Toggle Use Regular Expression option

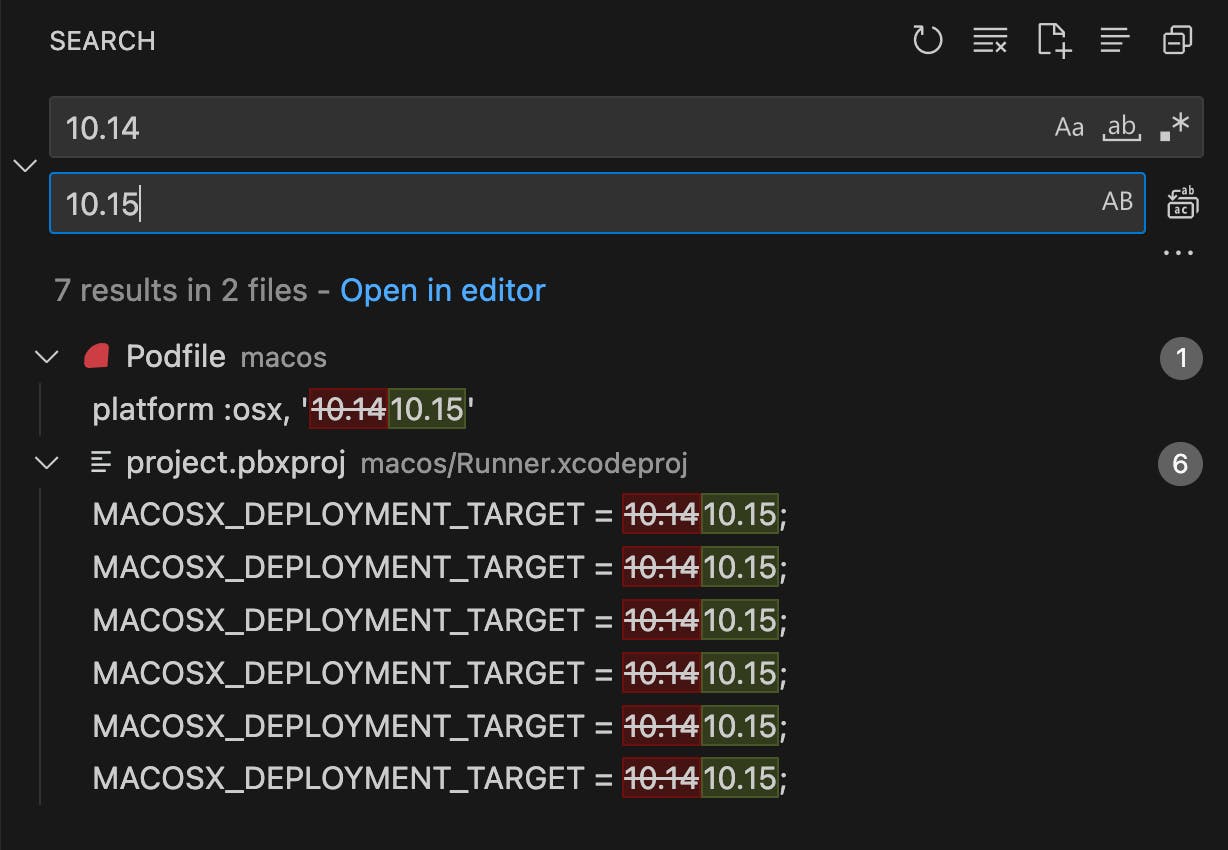[1175, 127]
